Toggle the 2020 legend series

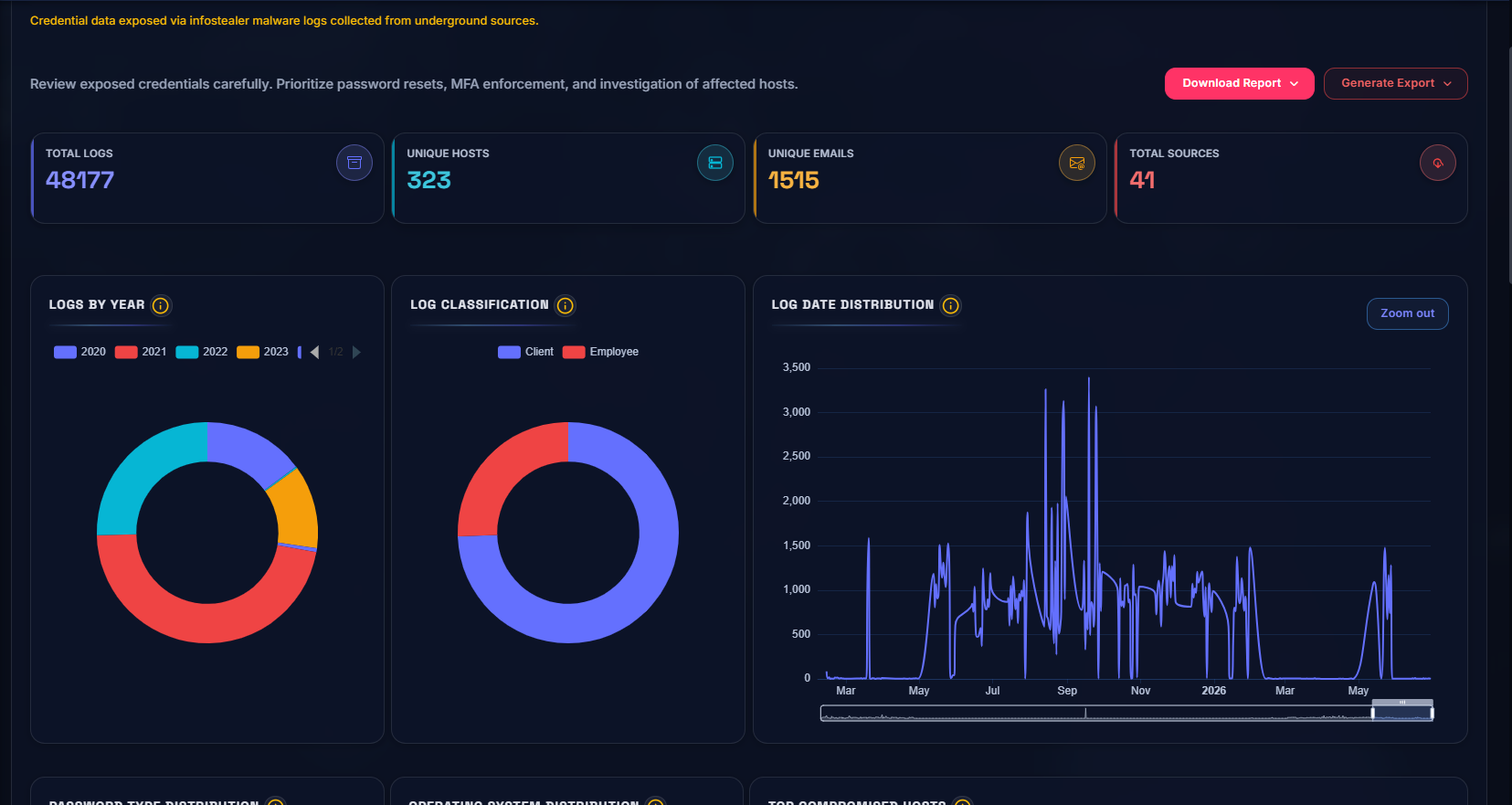pyautogui.click(x=80, y=352)
